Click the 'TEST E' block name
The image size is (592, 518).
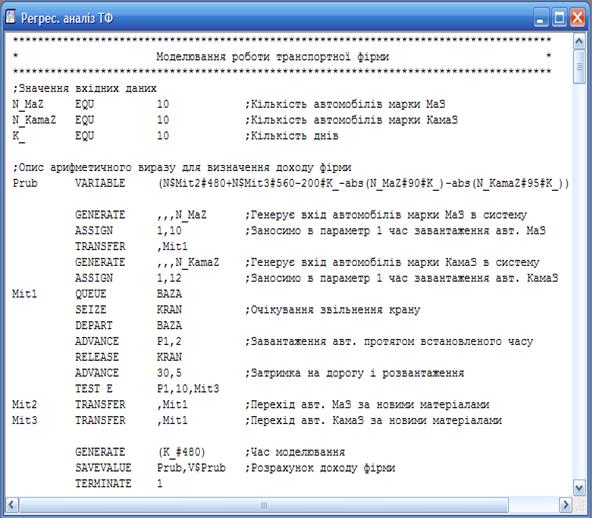(94, 388)
